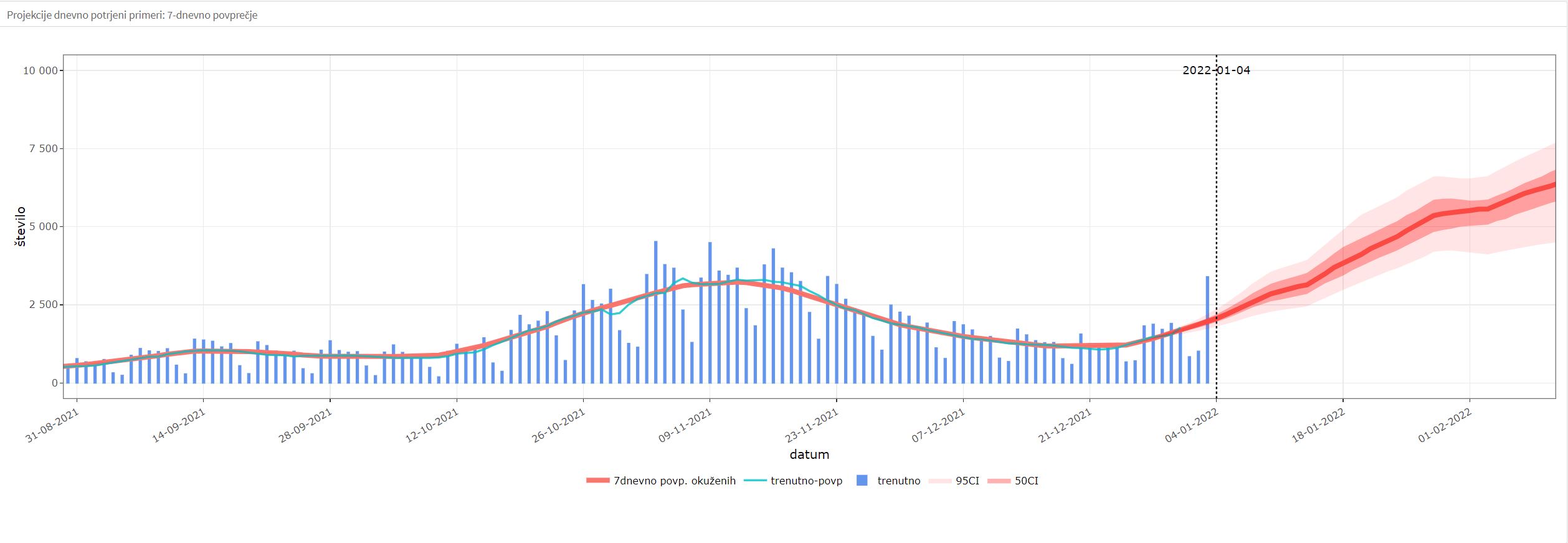This screenshot has height=543, width=1568.
Task: Click the thick red line legend swatch
Action: coord(598,481)
